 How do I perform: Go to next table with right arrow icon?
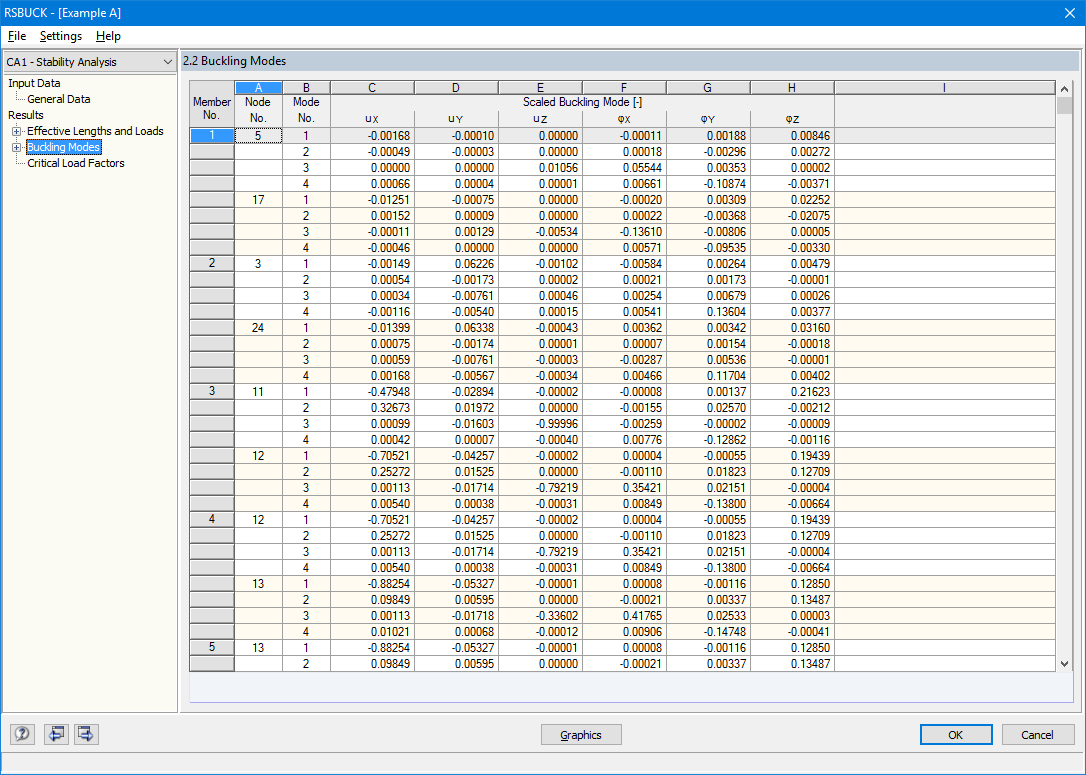tap(86, 733)
